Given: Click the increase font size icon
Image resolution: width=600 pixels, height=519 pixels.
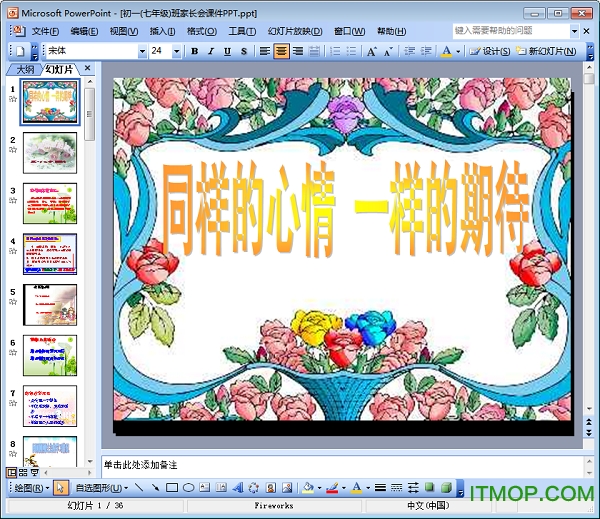Looking at the screenshot, I should tap(373, 51).
